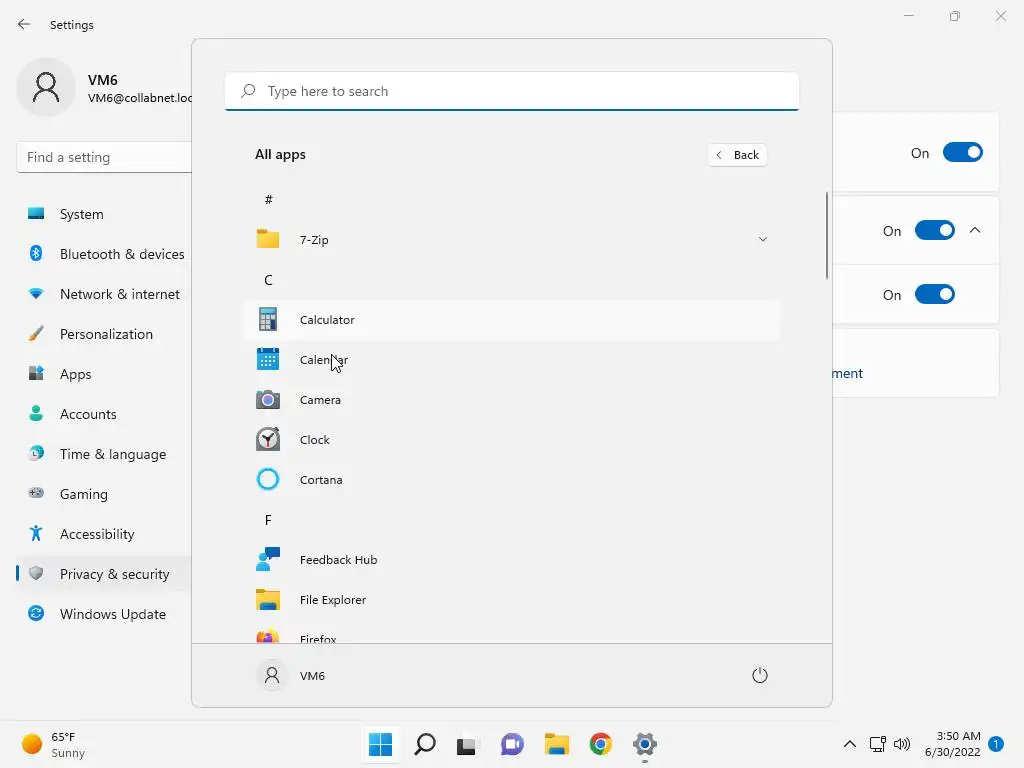Launch Calculator from its icon

[268, 319]
